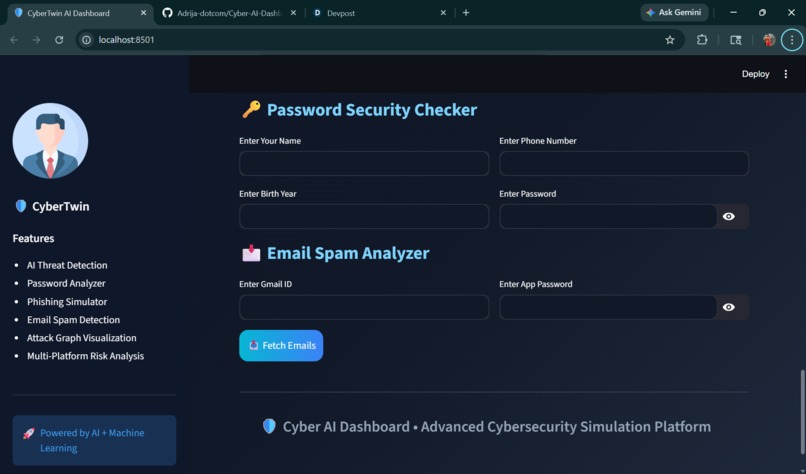Click Phishing Simulator in Features list
The width and height of the screenshot is (806, 474).
(x=67, y=302)
